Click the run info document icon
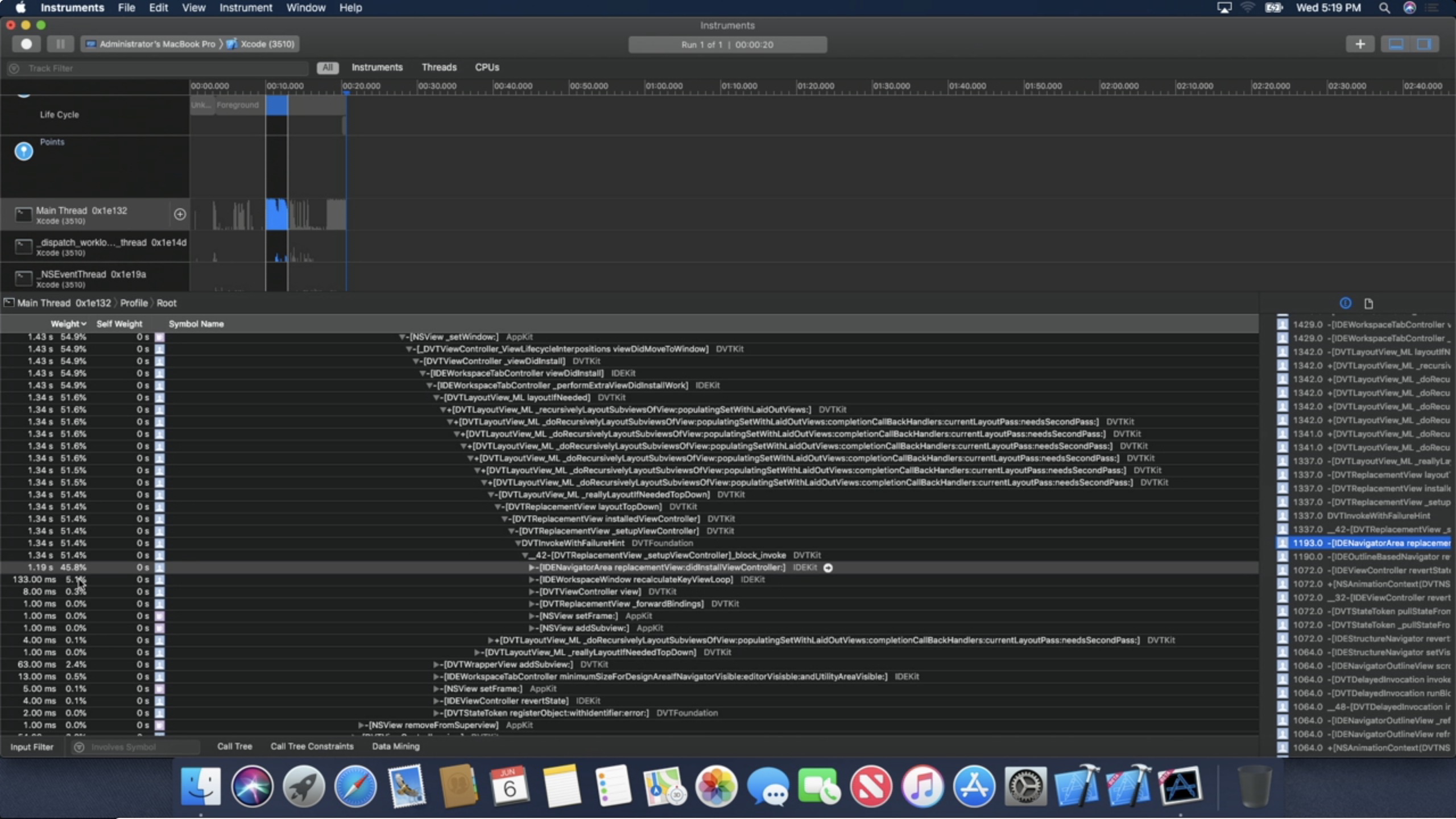This screenshot has height=819, width=1456. click(x=1368, y=303)
